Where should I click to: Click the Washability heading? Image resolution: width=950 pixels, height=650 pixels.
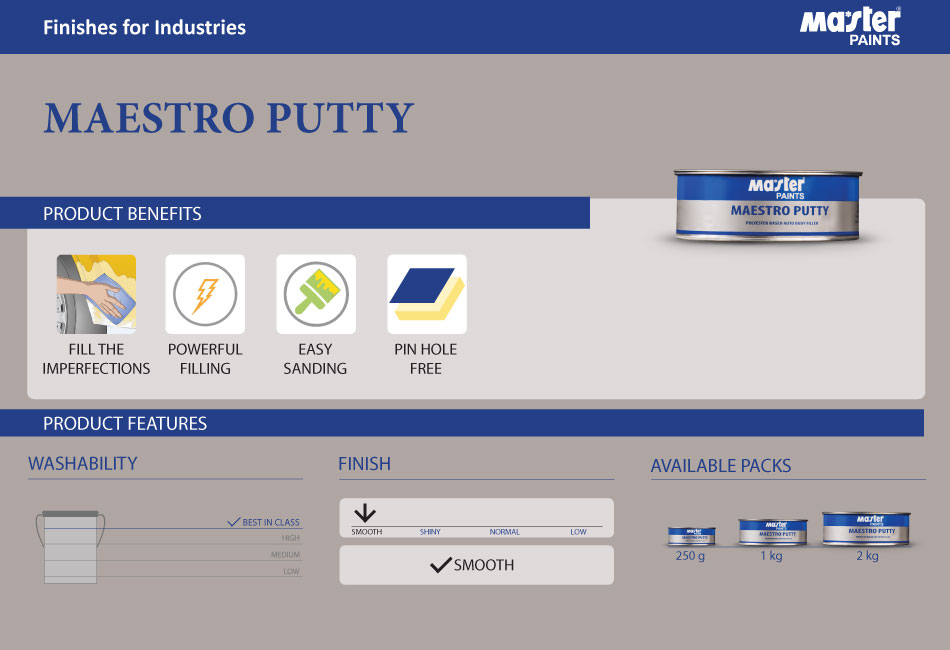click(82, 463)
